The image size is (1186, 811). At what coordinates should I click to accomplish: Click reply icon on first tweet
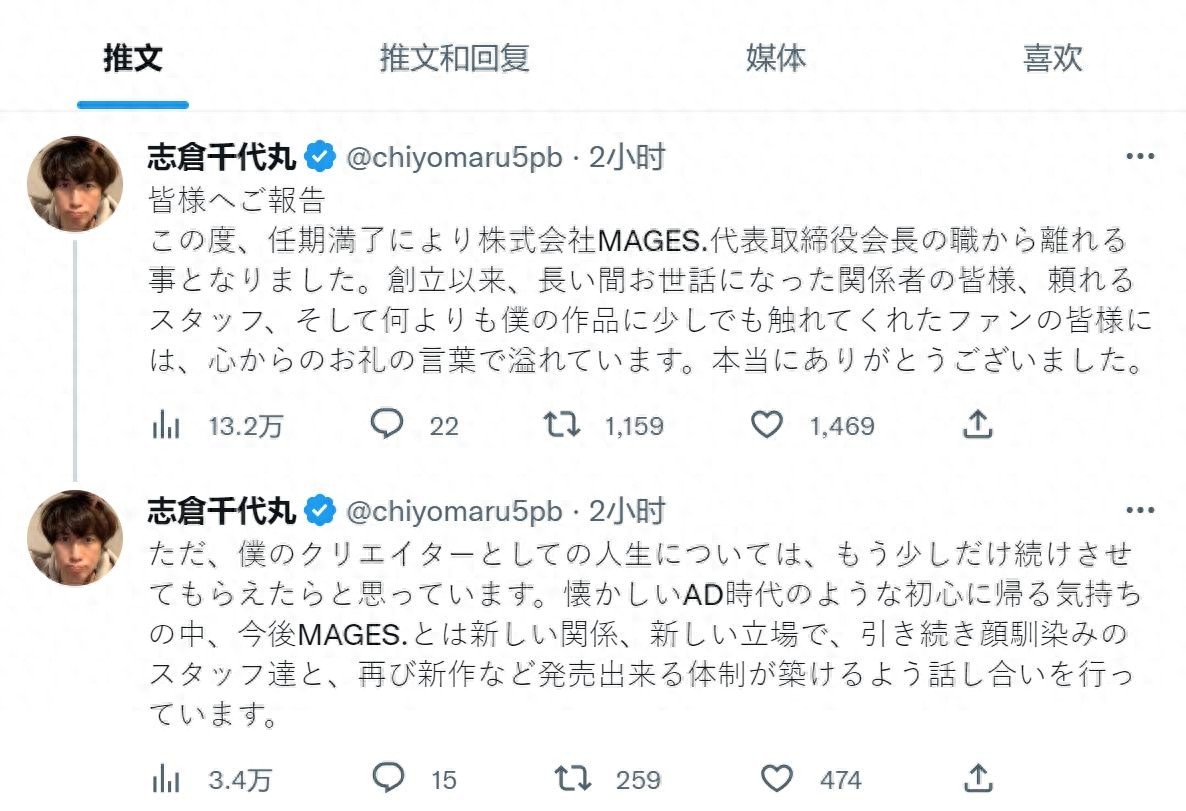(x=386, y=425)
